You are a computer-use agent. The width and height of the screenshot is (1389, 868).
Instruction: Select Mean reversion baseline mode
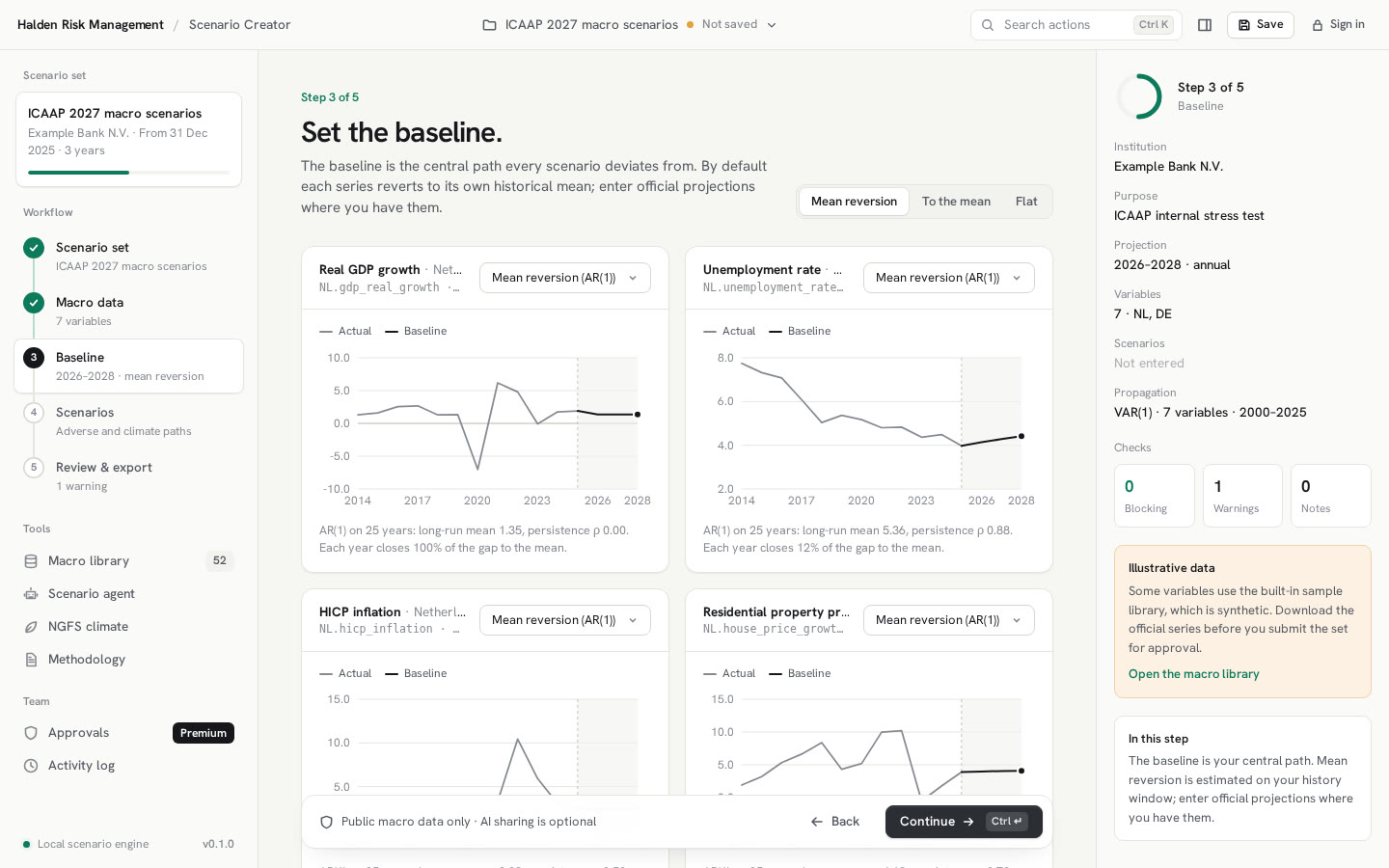[854, 202]
